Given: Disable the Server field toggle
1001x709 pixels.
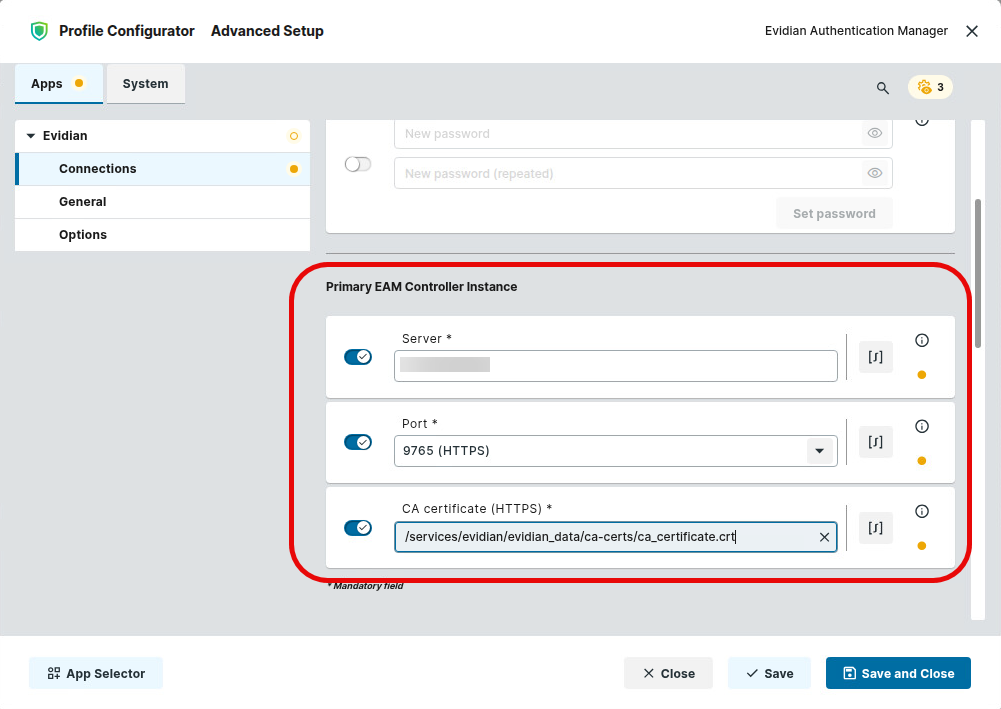Looking at the screenshot, I should 358,357.
